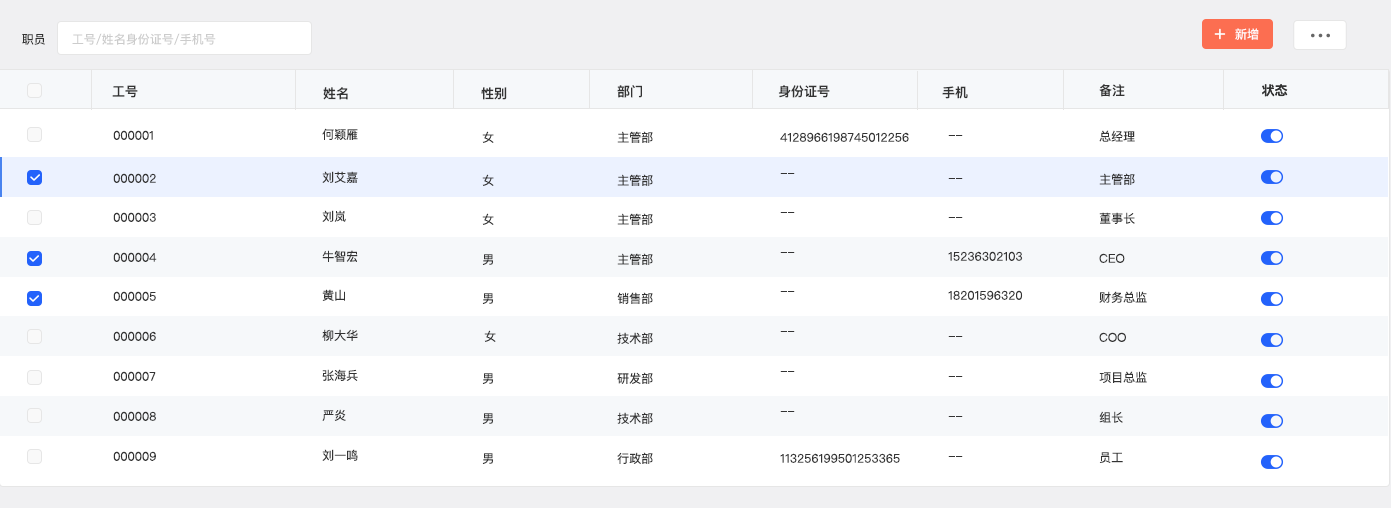Screen dimensions: 1392x508
Task: Switch off status toggle for 柳大华
Action: pos(1271,339)
